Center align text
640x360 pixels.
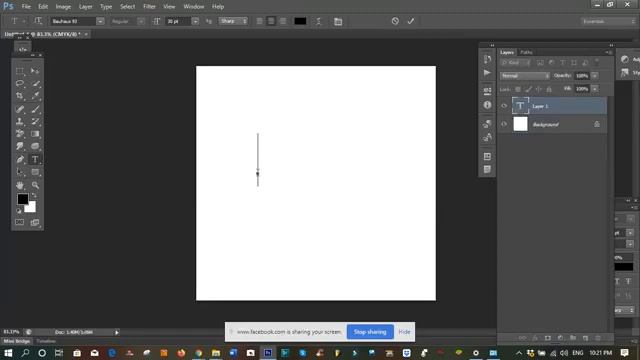point(271,21)
